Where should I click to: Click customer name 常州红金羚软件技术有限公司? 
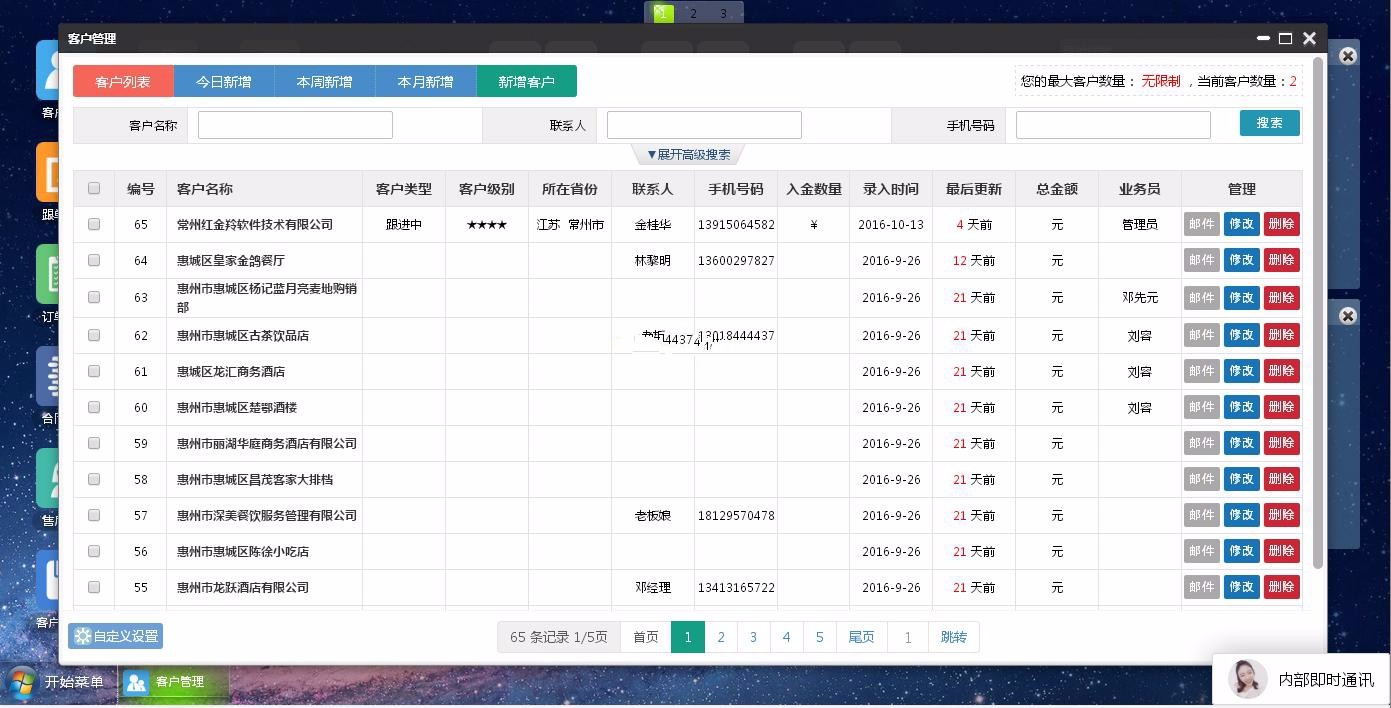(x=255, y=225)
